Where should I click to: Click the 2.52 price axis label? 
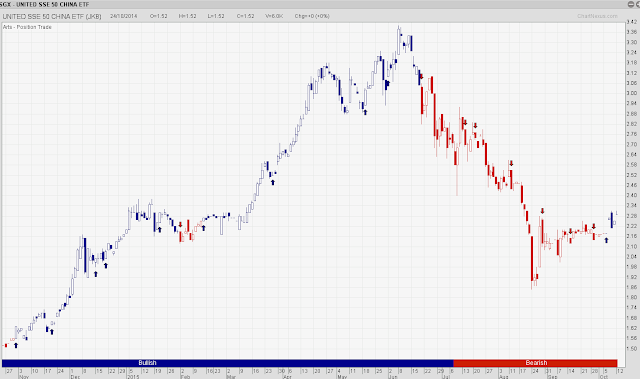631,175
